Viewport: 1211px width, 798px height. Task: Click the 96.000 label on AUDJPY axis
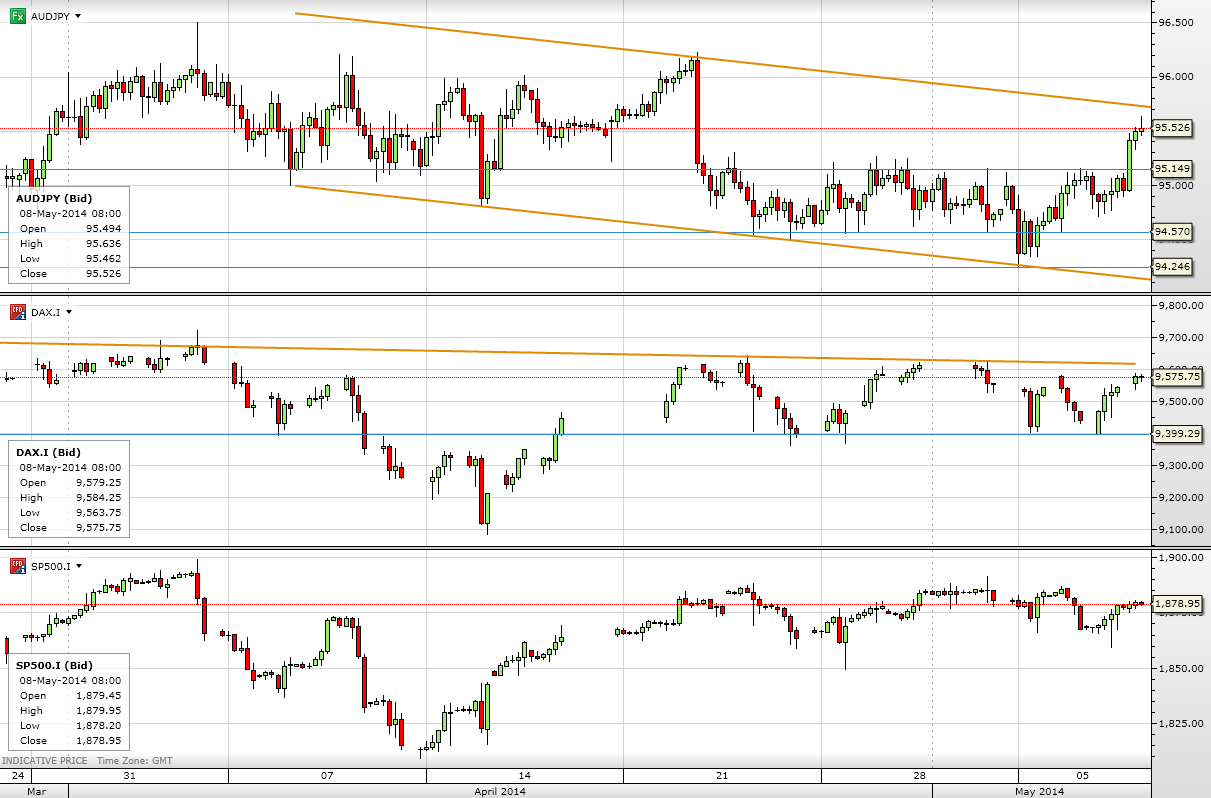coord(1176,76)
